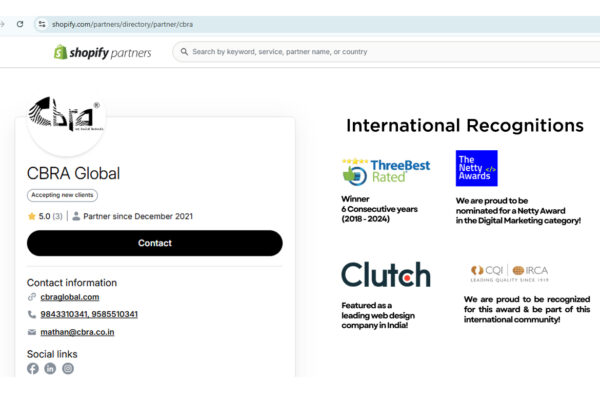600x400 pixels.
Task: Open site information icon in address bar
Action: pos(42,24)
